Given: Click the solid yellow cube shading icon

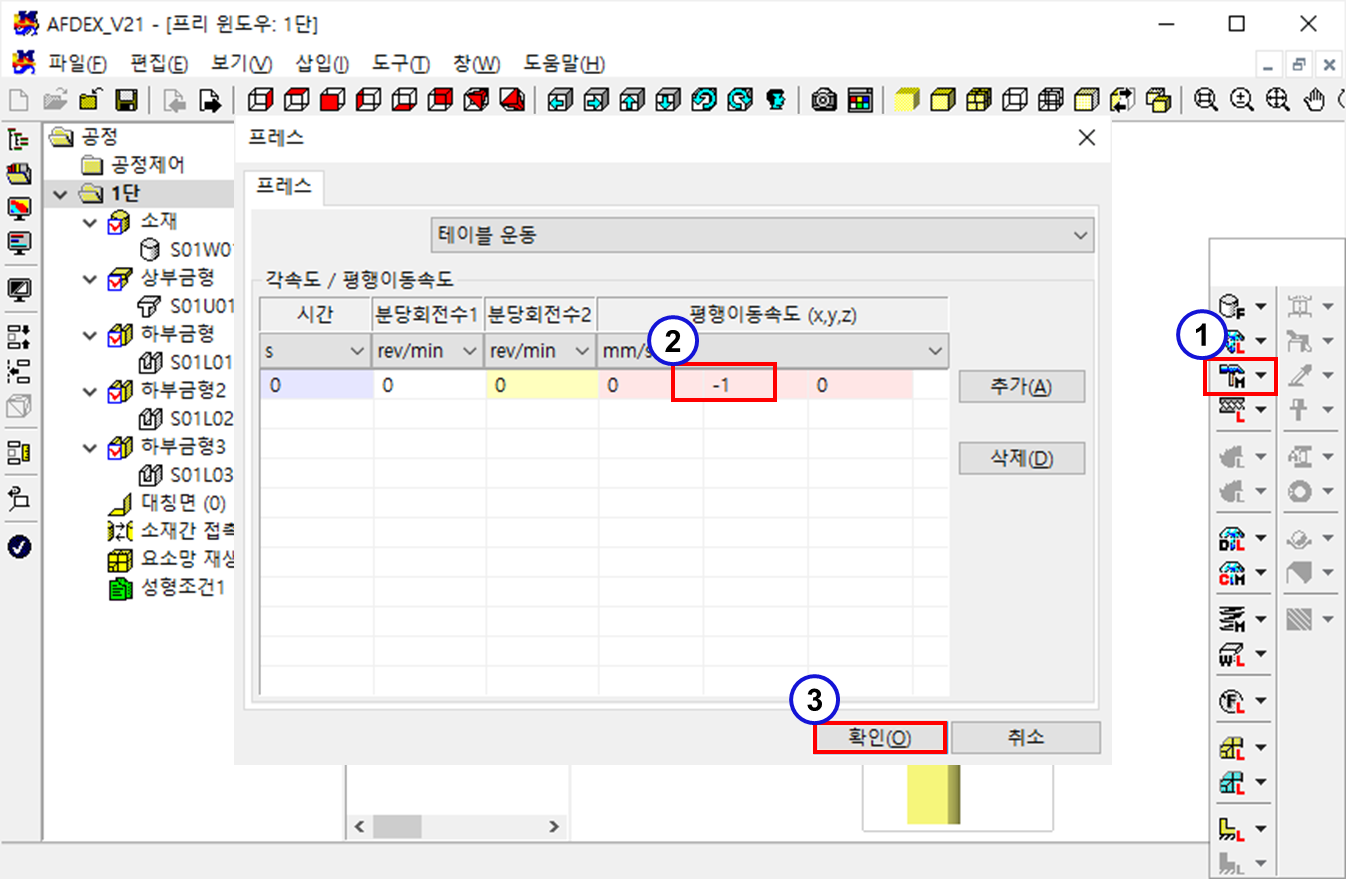Looking at the screenshot, I should tap(906, 100).
